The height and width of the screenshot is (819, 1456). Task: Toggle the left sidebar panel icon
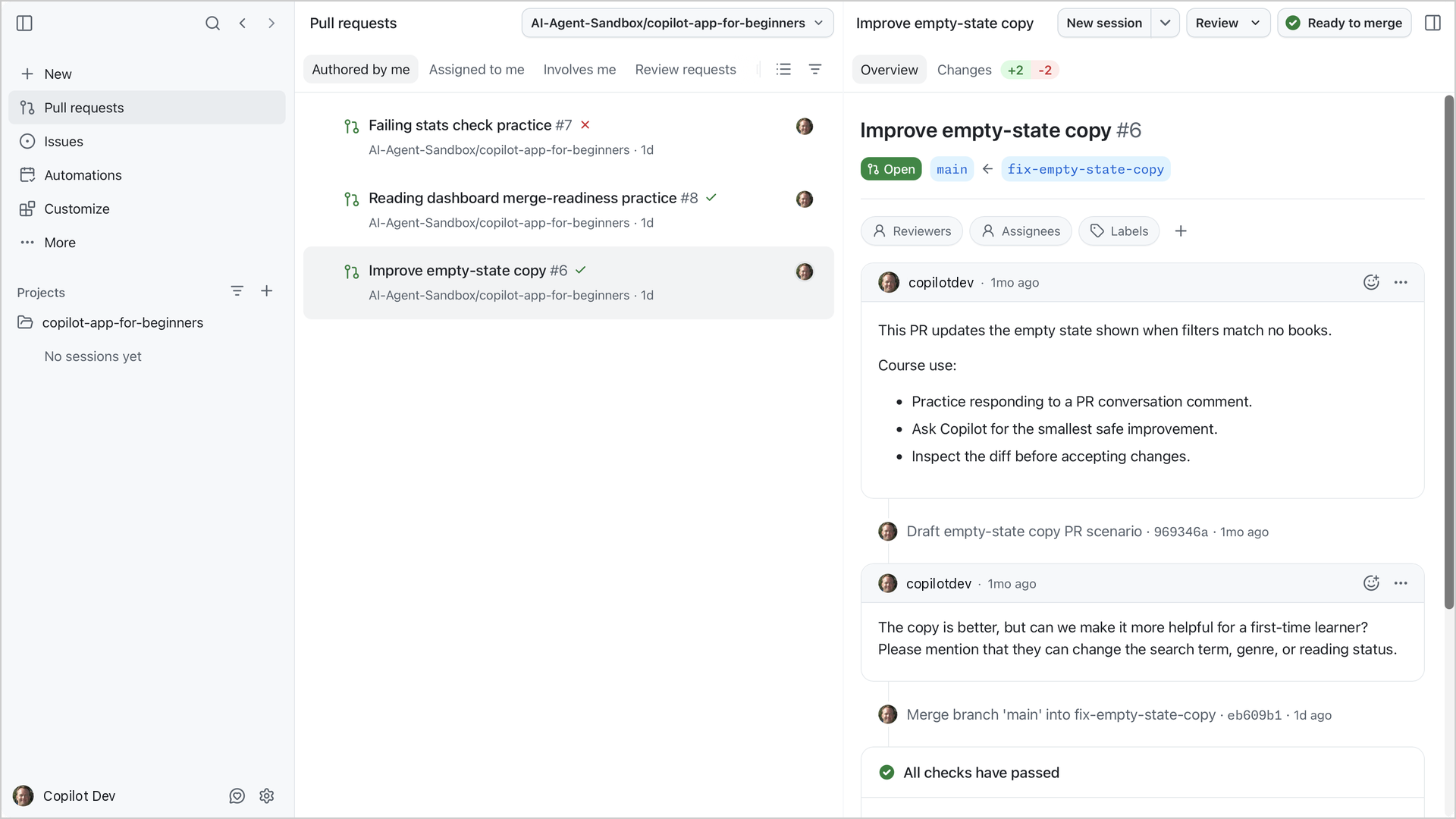(x=24, y=24)
